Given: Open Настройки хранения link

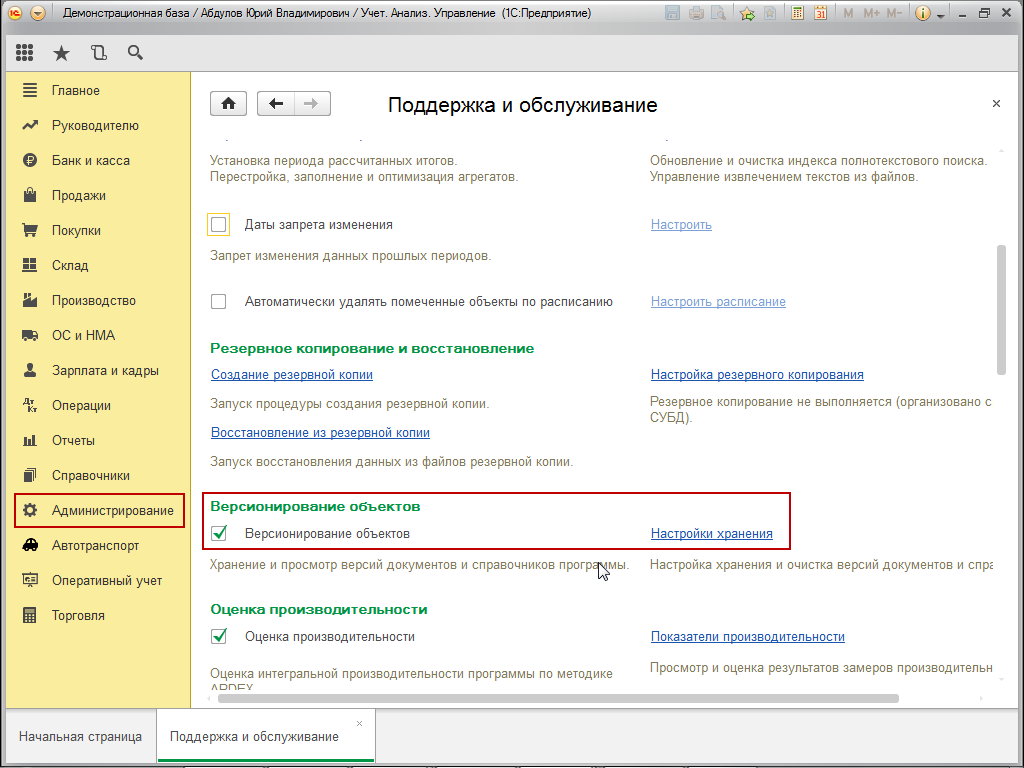Looking at the screenshot, I should pos(711,534).
